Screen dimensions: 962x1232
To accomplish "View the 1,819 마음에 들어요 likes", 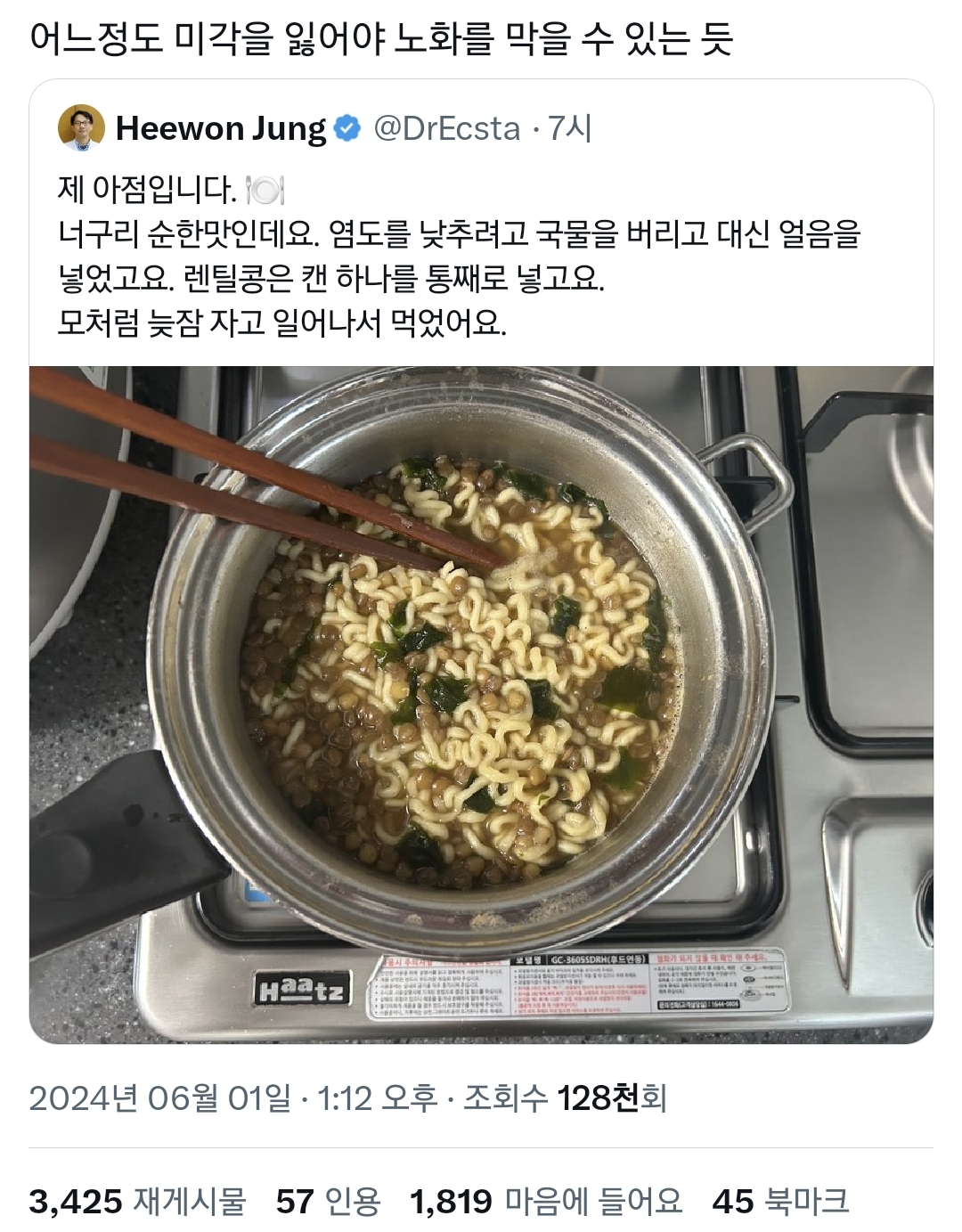I will tap(546, 1201).
